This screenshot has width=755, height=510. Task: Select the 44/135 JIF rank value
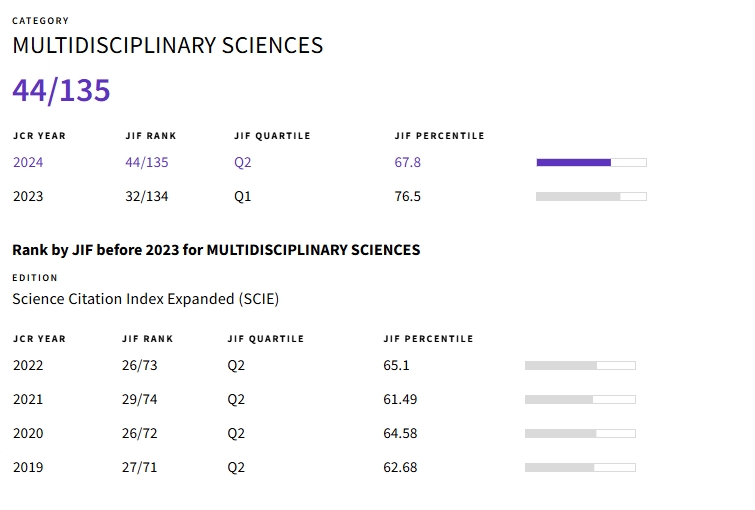(146, 162)
